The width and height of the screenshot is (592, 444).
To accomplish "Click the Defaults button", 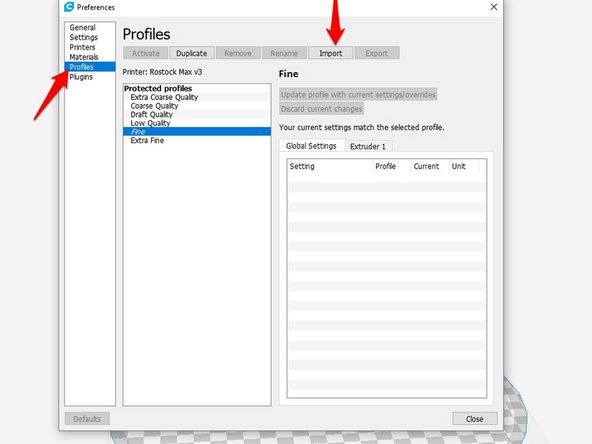I will 87,419.
